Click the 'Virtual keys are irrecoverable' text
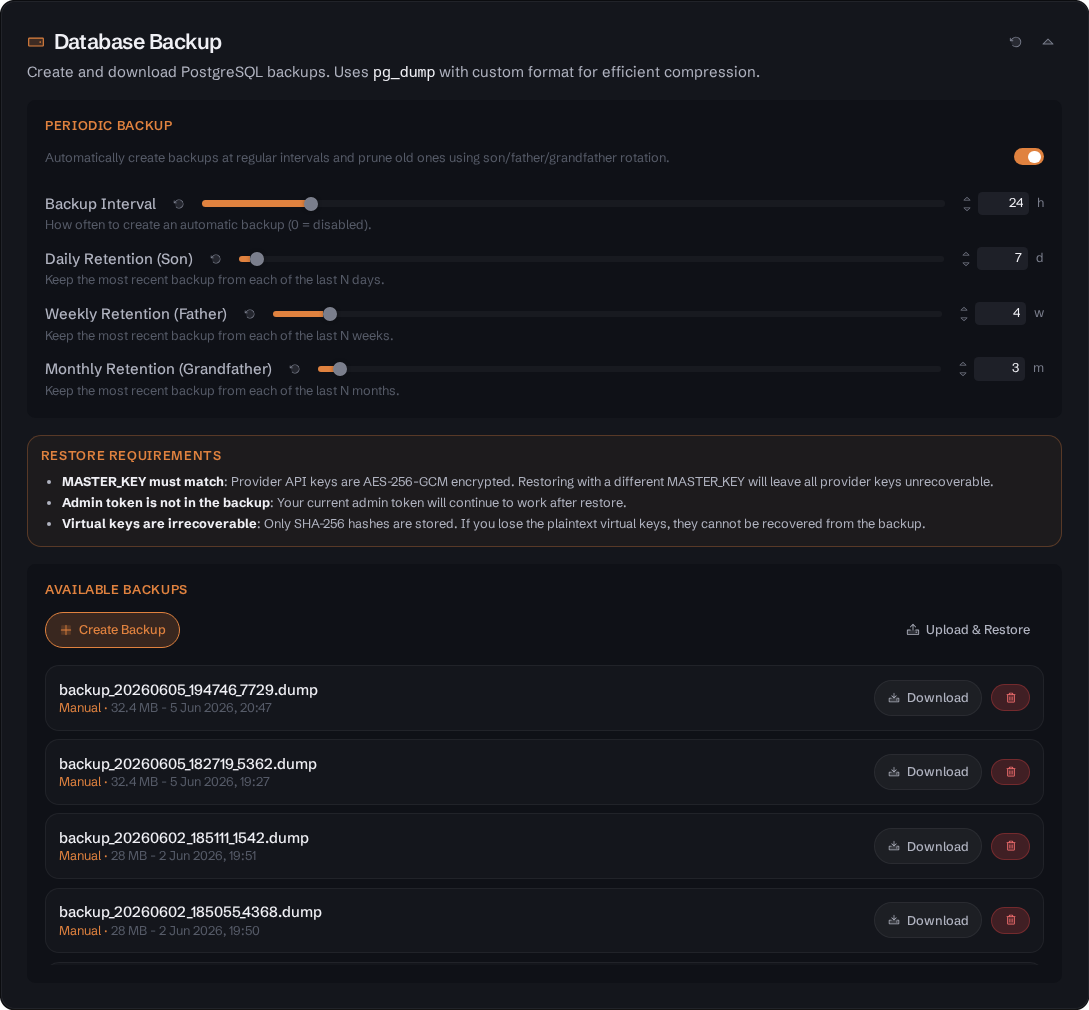The width and height of the screenshot is (1089, 1010). (x=159, y=524)
